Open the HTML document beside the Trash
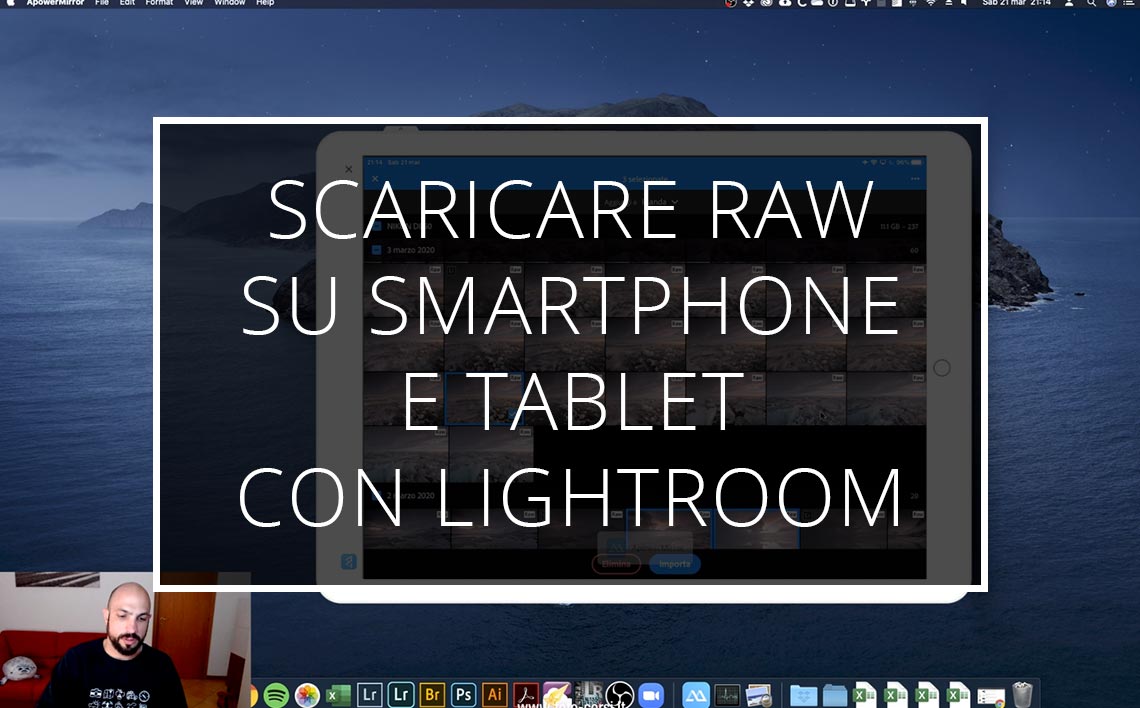Viewport: 1140px width, 708px height. [x=991, y=696]
